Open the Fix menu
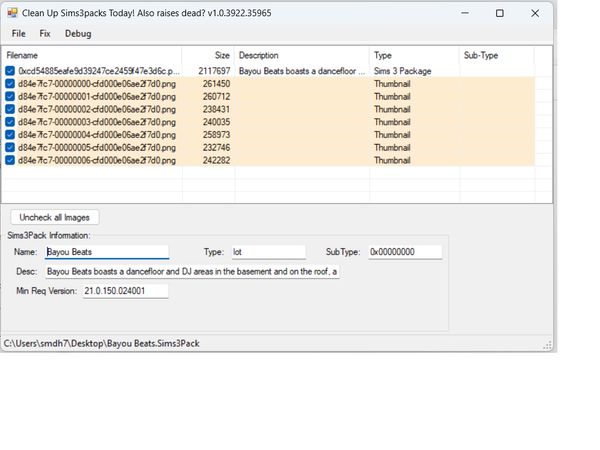 [45, 34]
